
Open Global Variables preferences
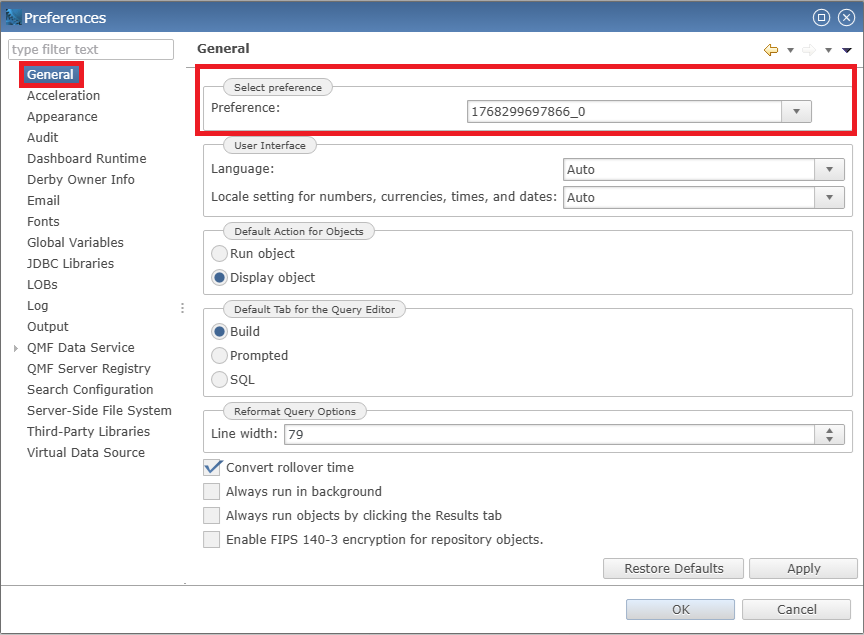(x=75, y=243)
